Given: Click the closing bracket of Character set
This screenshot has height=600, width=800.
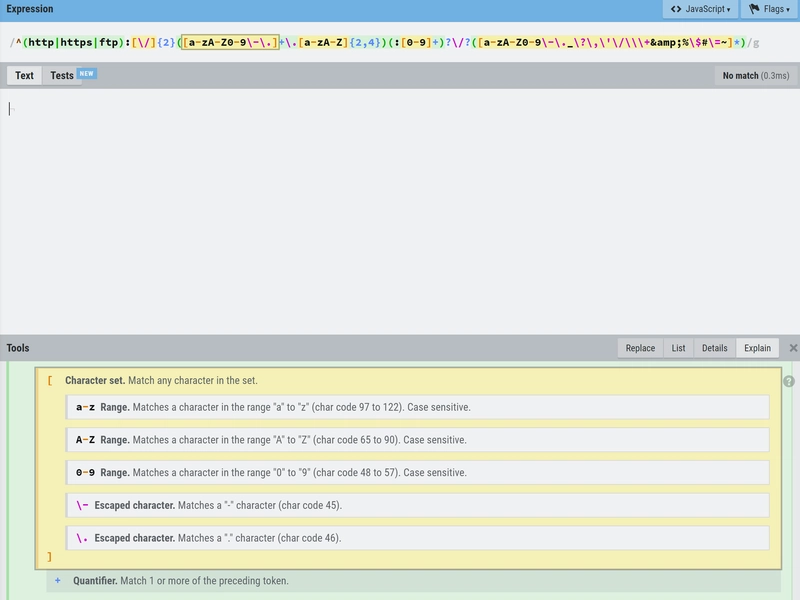Looking at the screenshot, I should 50,557.
